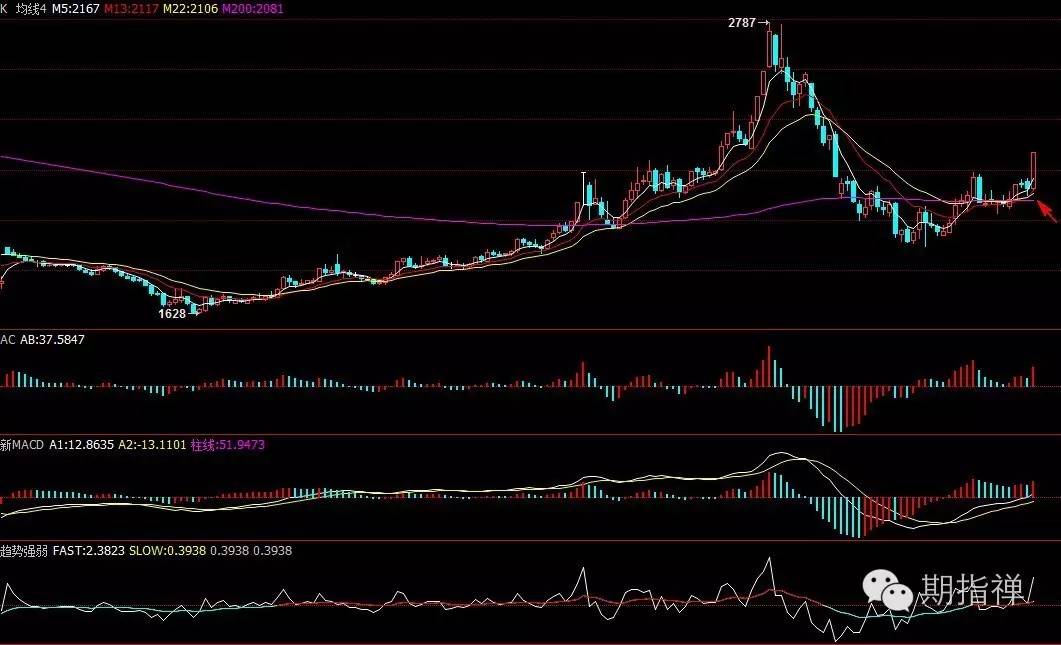Viewport: 1061px width, 645px height.
Task: Click the deepest bar of the MACD histogram
Action: (859, 517)
